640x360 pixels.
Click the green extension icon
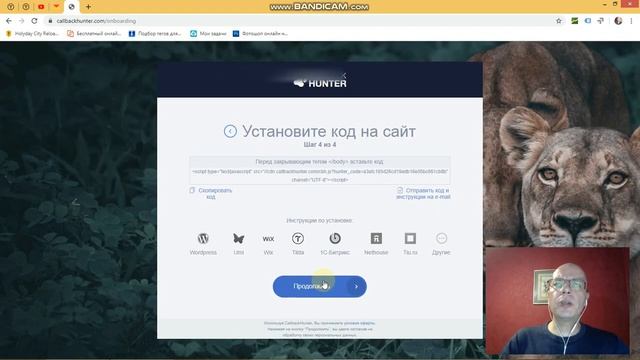pos(575,21)
